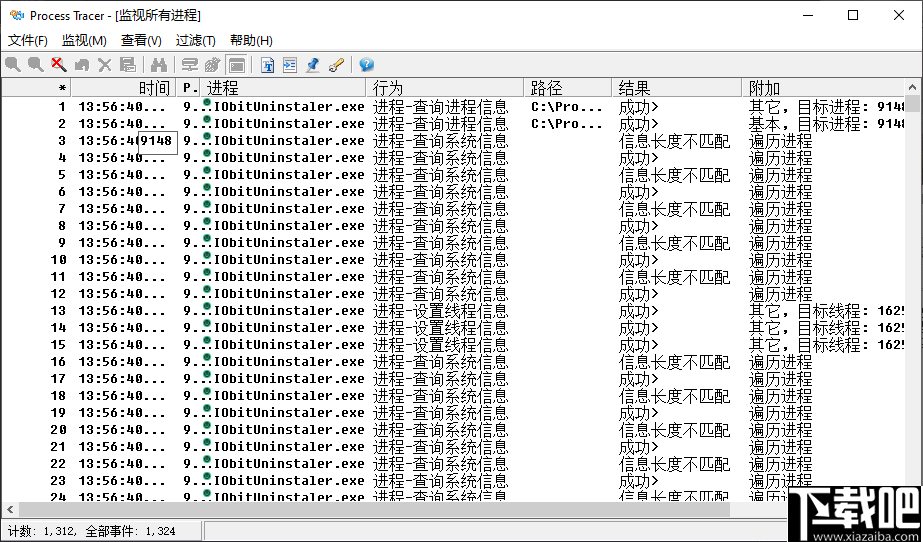Click 成功> result in row 23

(639, 481)
